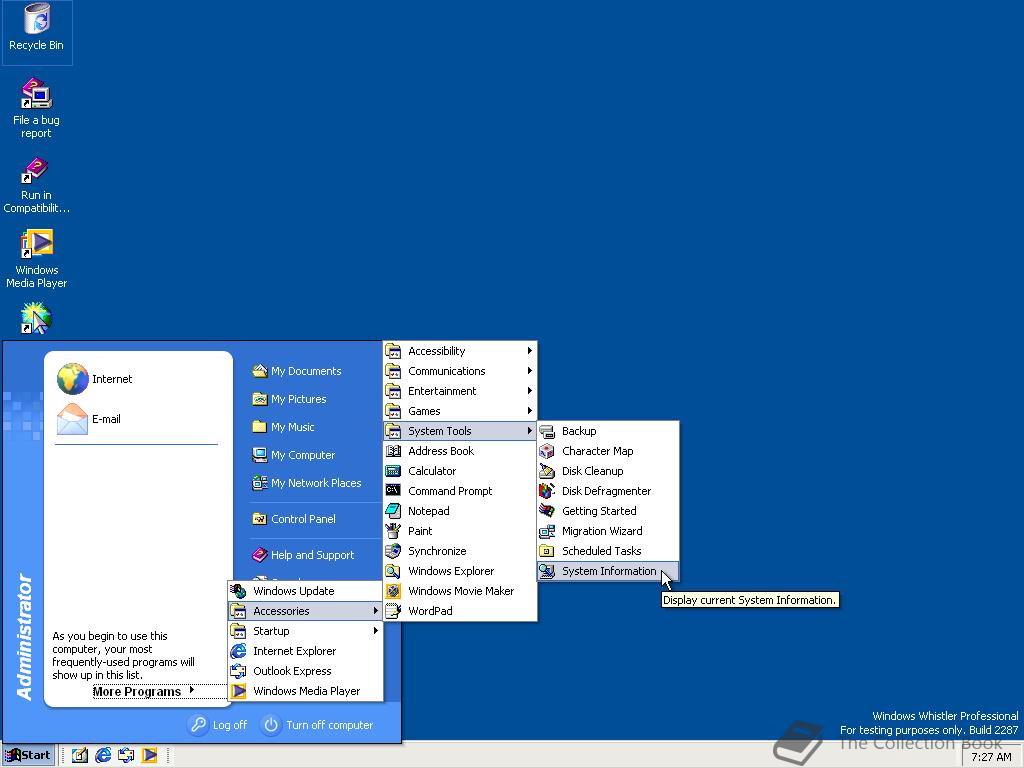Open Windows Media Player desktop shortcut
This screenshot has height=768, width=1024.
(37, 259)
